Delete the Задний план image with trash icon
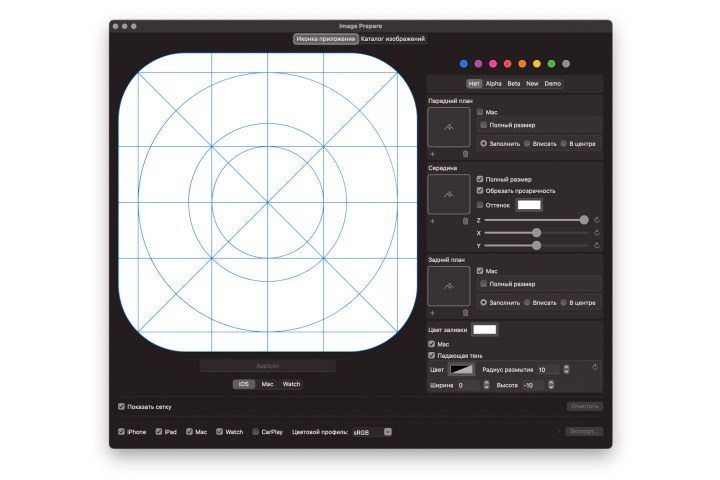The image size is (720, 480). coord(465,313)
